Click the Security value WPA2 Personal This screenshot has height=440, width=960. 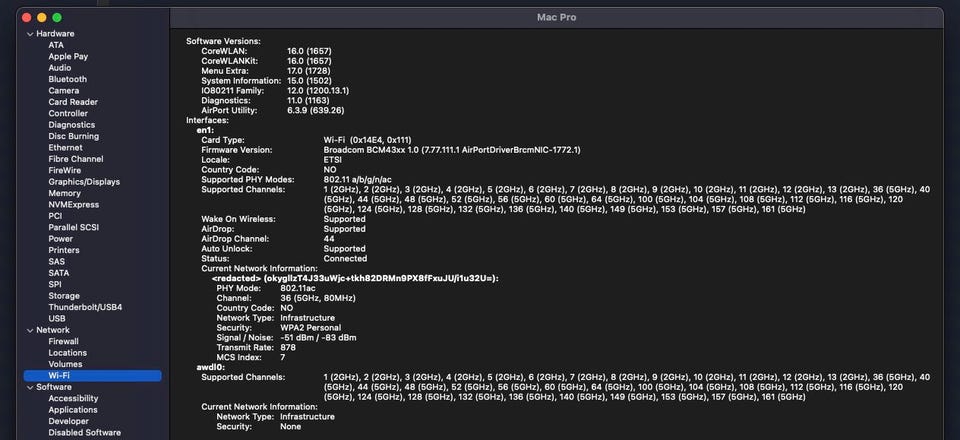tap(310, 327)
